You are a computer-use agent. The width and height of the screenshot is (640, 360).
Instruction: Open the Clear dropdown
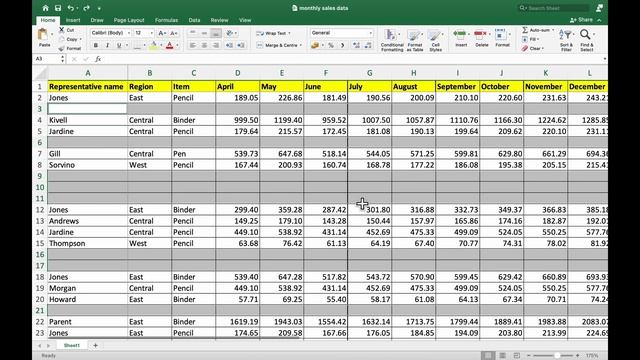tap(533, 49)
